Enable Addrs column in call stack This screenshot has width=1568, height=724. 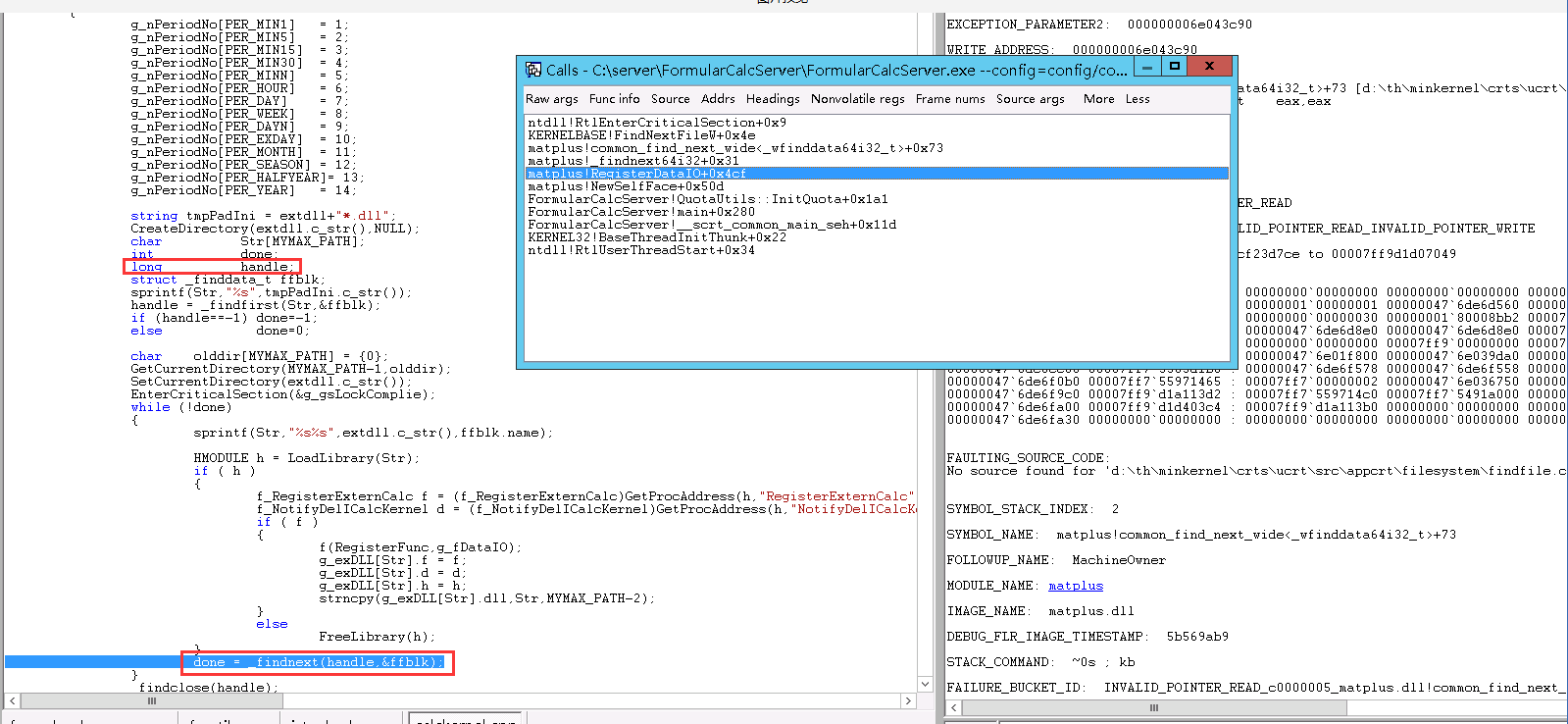click(718, 99)
